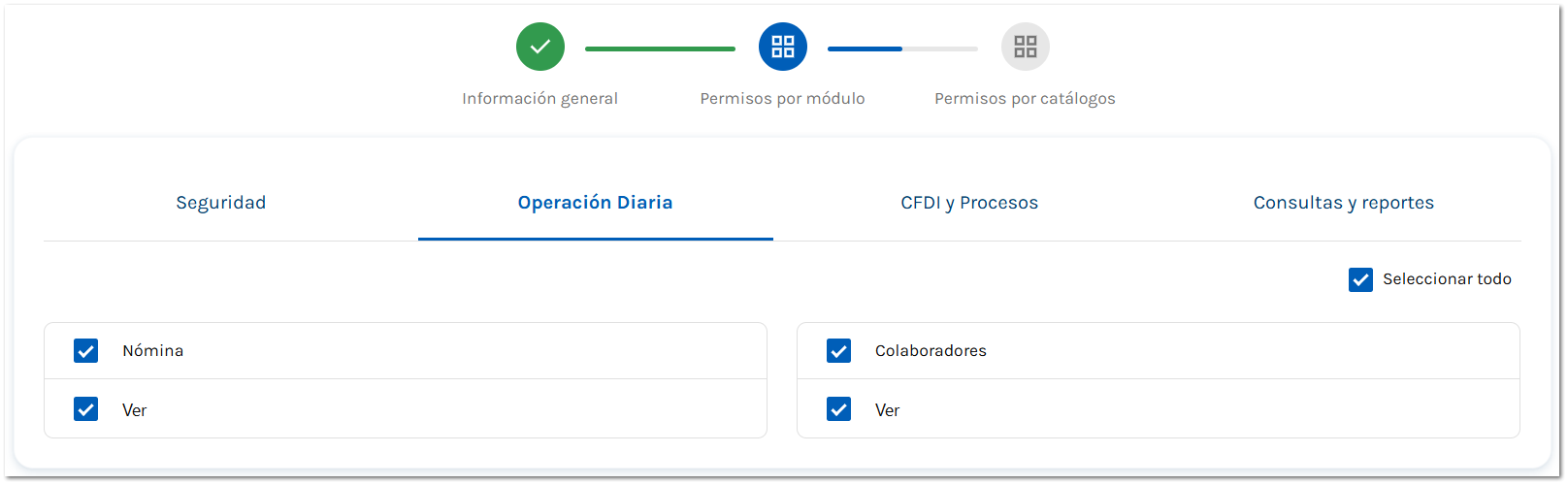Open the Seguridad tab
This screenshot has height=485, width=1568.
coord(221,203)
